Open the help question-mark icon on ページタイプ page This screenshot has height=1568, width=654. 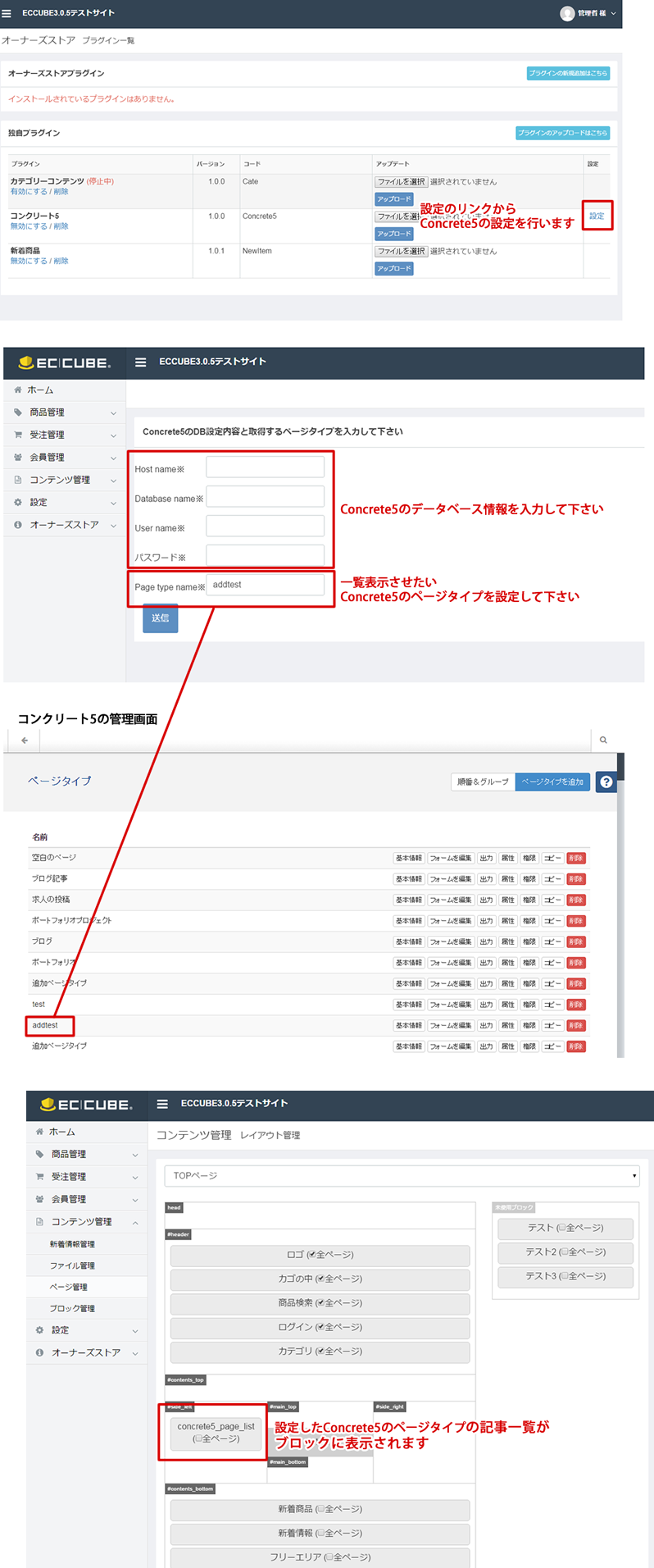pyautogui.click(x=606, y=782)
